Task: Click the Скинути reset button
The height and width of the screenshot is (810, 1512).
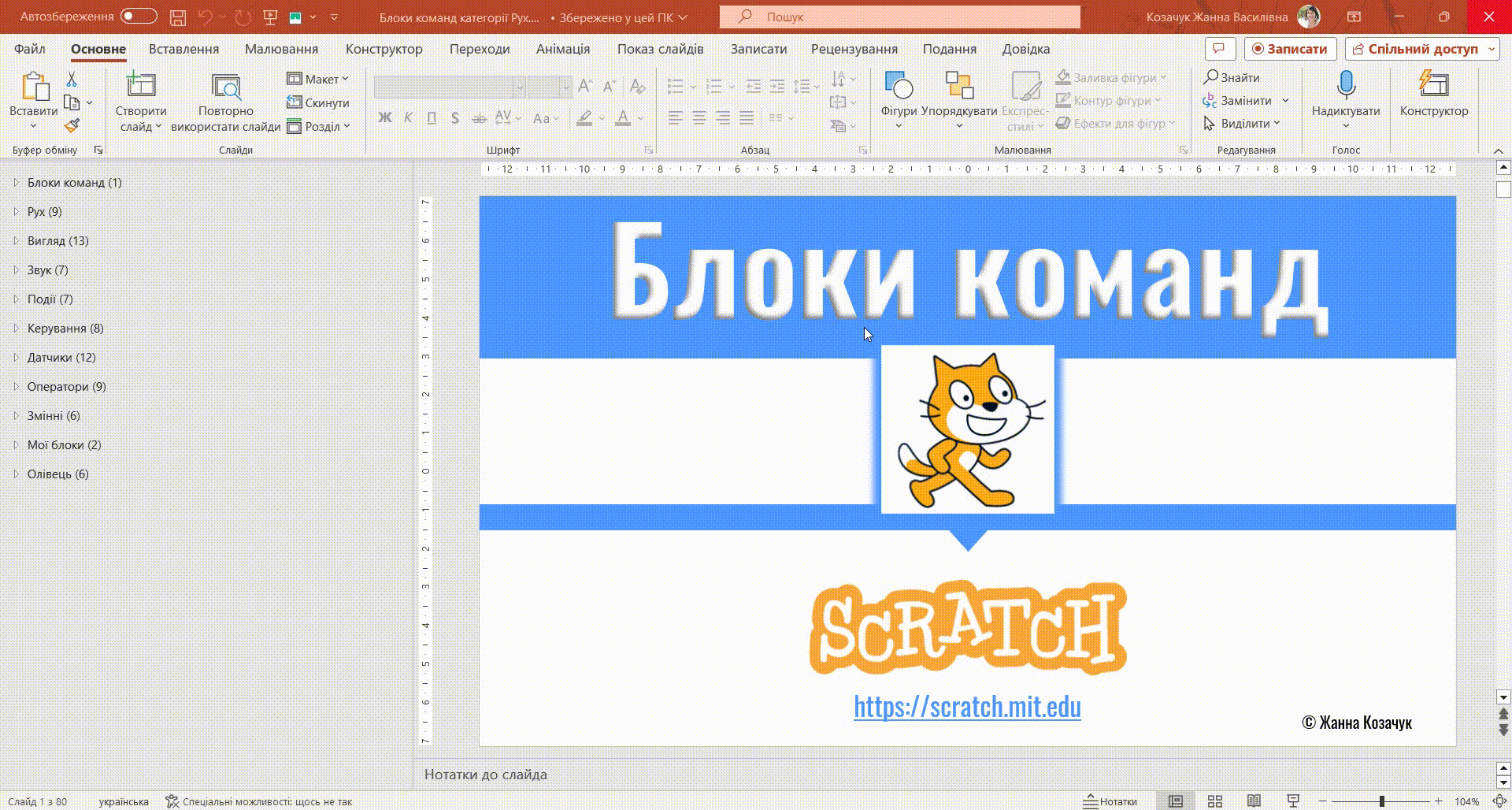Action: pos(318,102)
